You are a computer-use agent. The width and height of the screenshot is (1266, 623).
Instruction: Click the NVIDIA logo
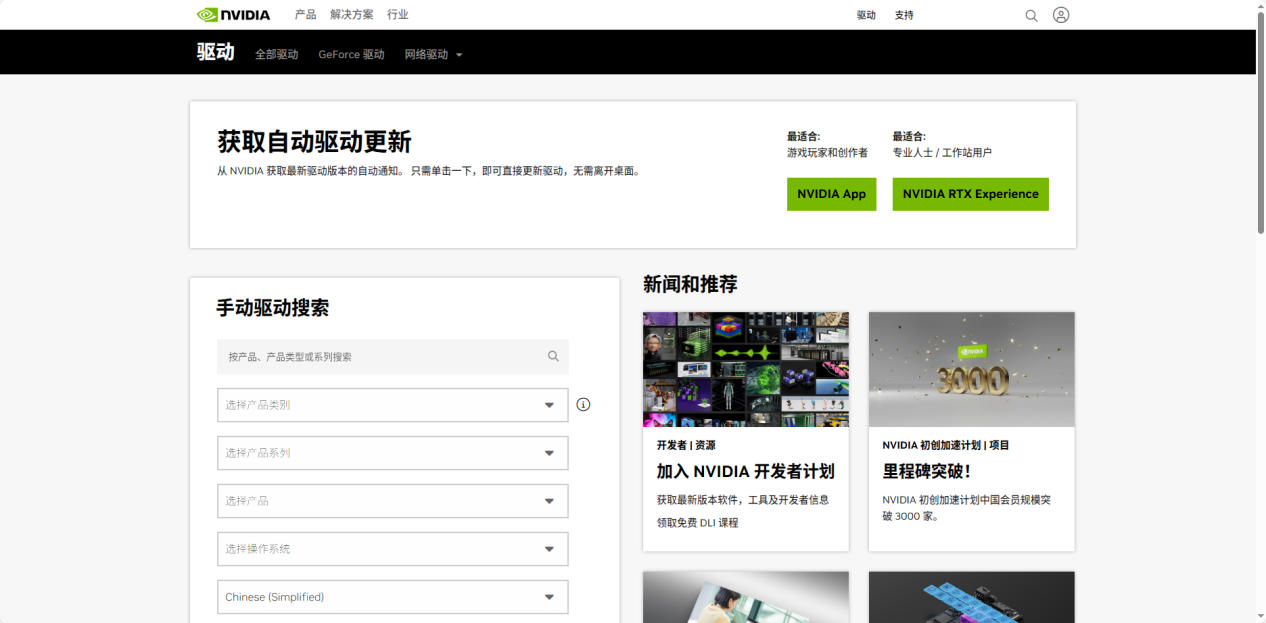coord(234,14)
